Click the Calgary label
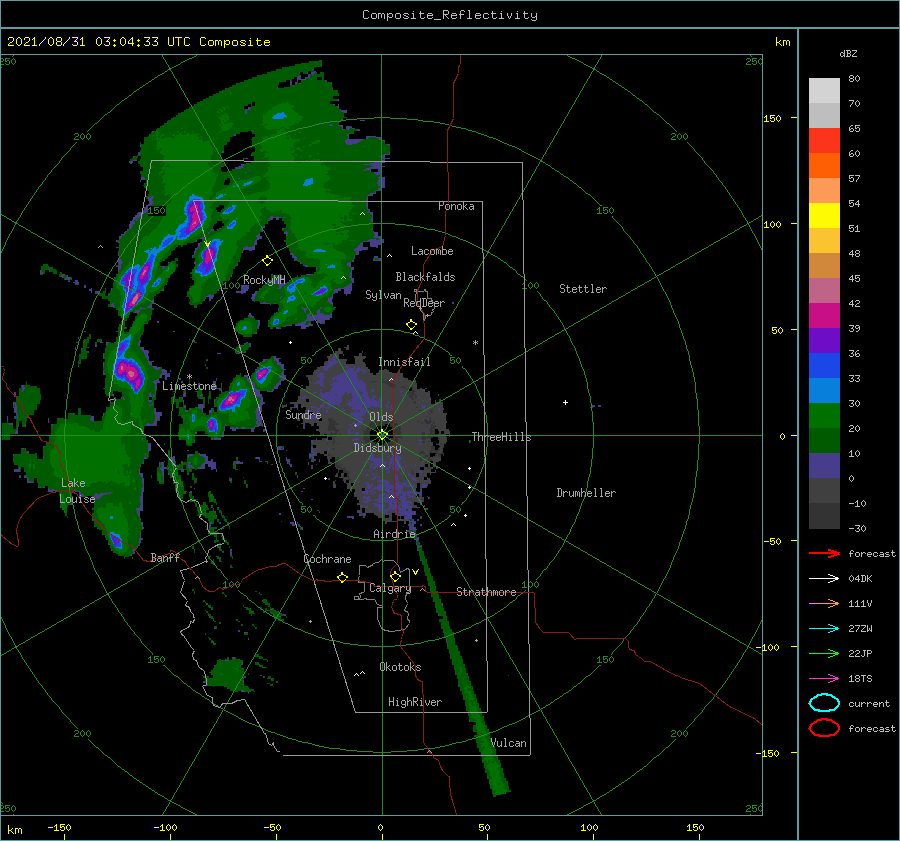 pos(390,588)
